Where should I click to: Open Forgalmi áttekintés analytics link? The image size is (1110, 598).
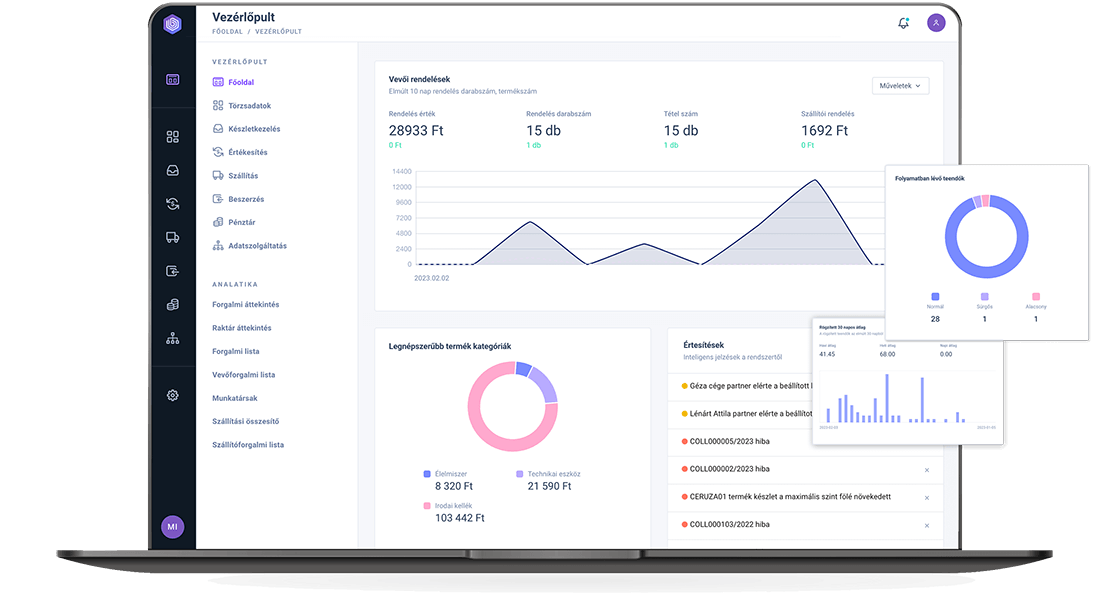tap(245, 304)
